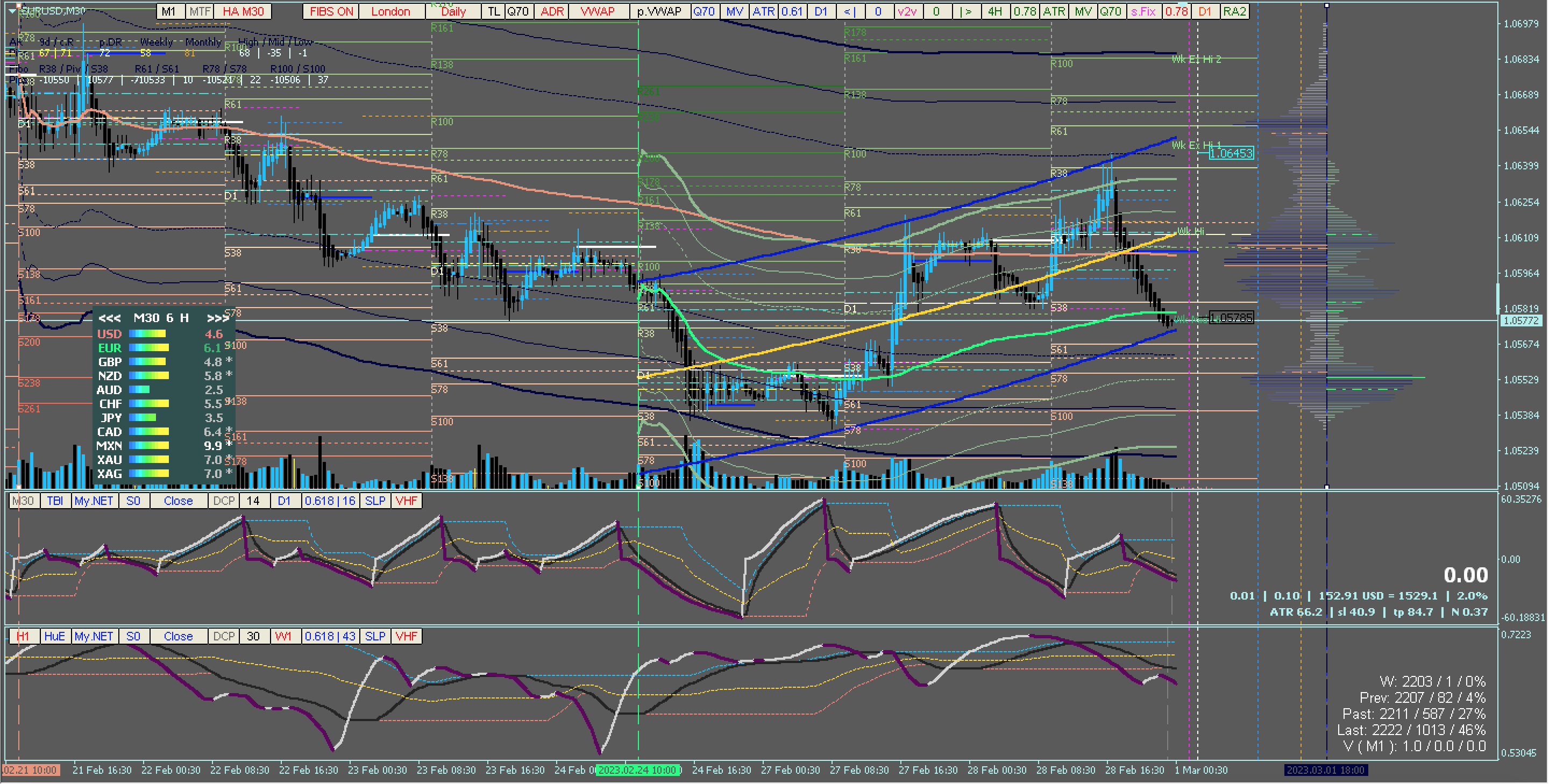The width and height of the screenshot is (1549, 784).
Task: Click the HuE button in H1 indicator panel
Action: [55, 636]
